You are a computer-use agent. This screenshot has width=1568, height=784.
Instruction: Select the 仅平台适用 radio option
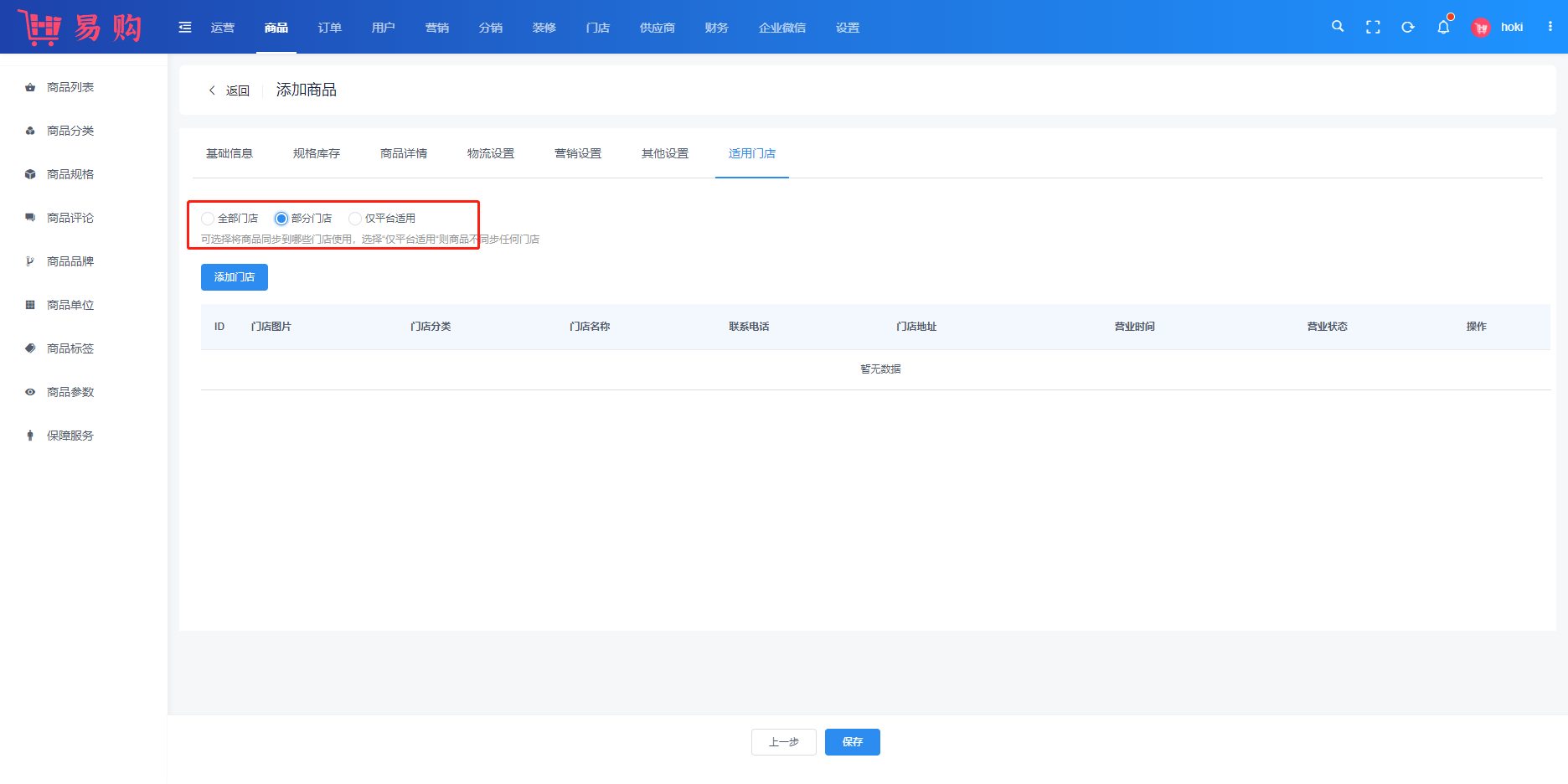(x=355, y=219)
